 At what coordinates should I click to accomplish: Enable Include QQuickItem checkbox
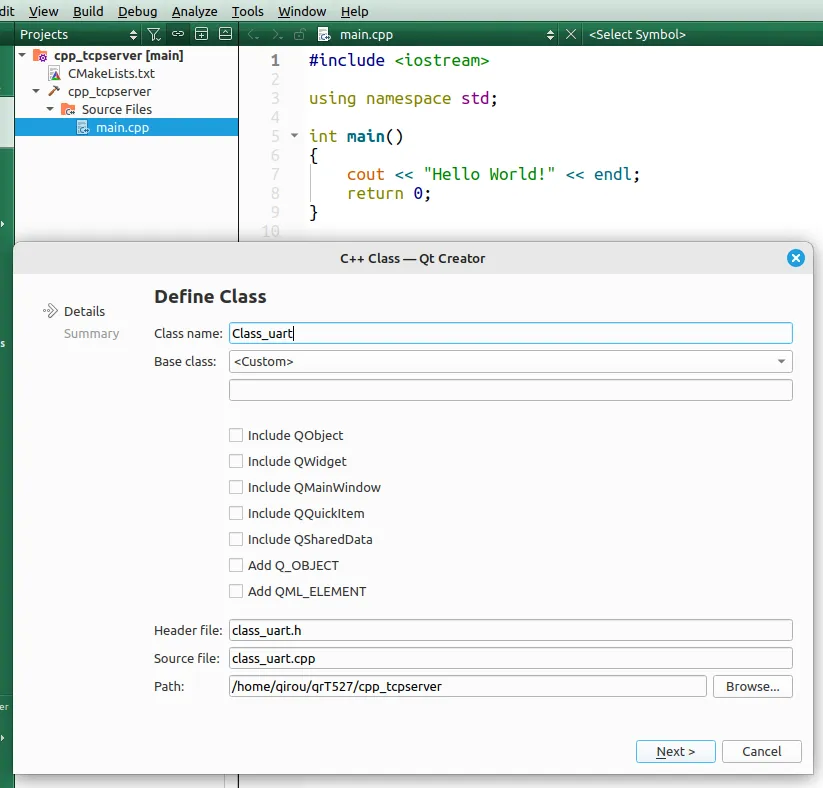pos(236,513)
